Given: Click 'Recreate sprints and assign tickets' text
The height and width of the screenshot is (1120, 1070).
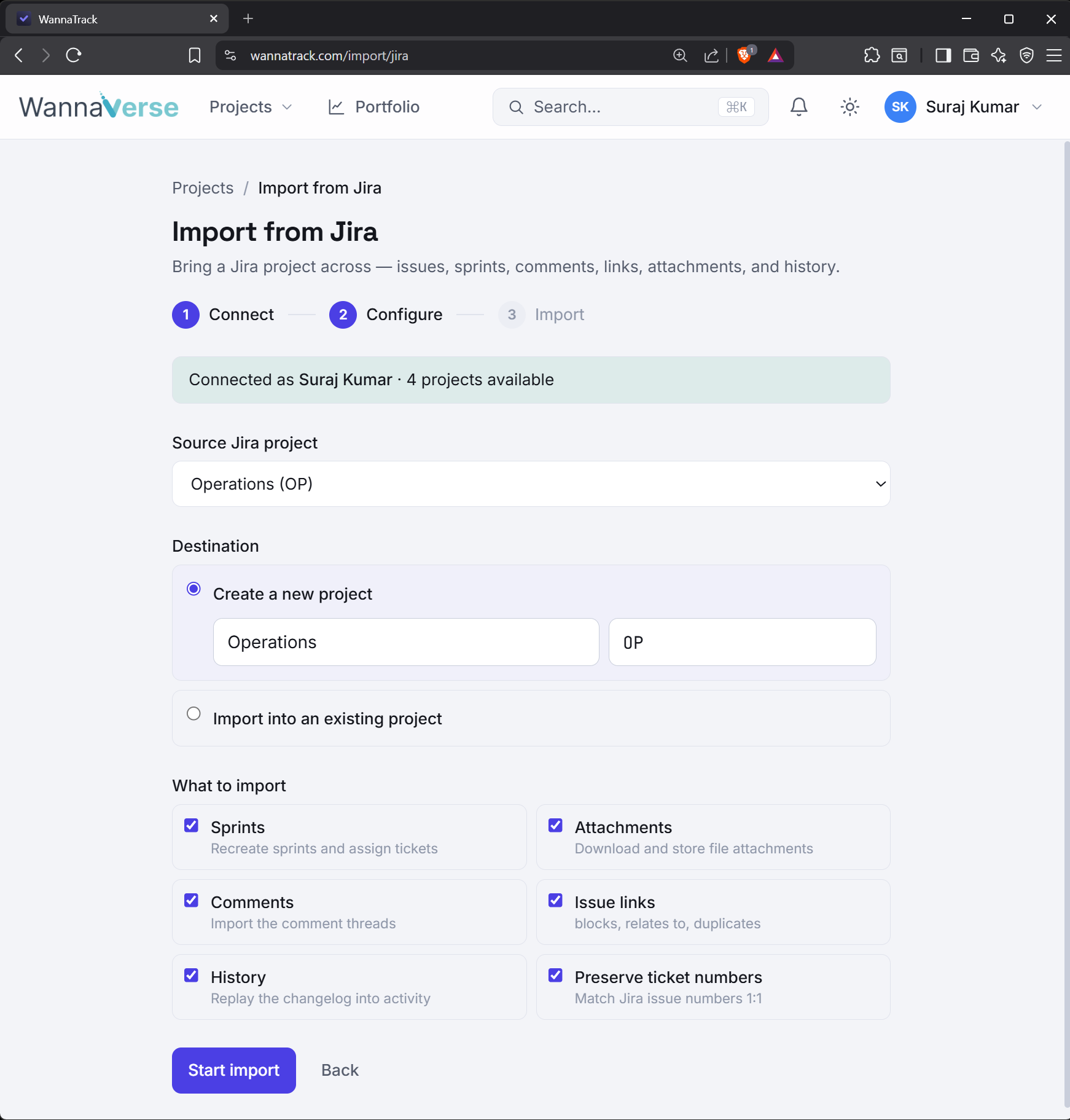Looking at the screenshot, I should click(324, 848).
